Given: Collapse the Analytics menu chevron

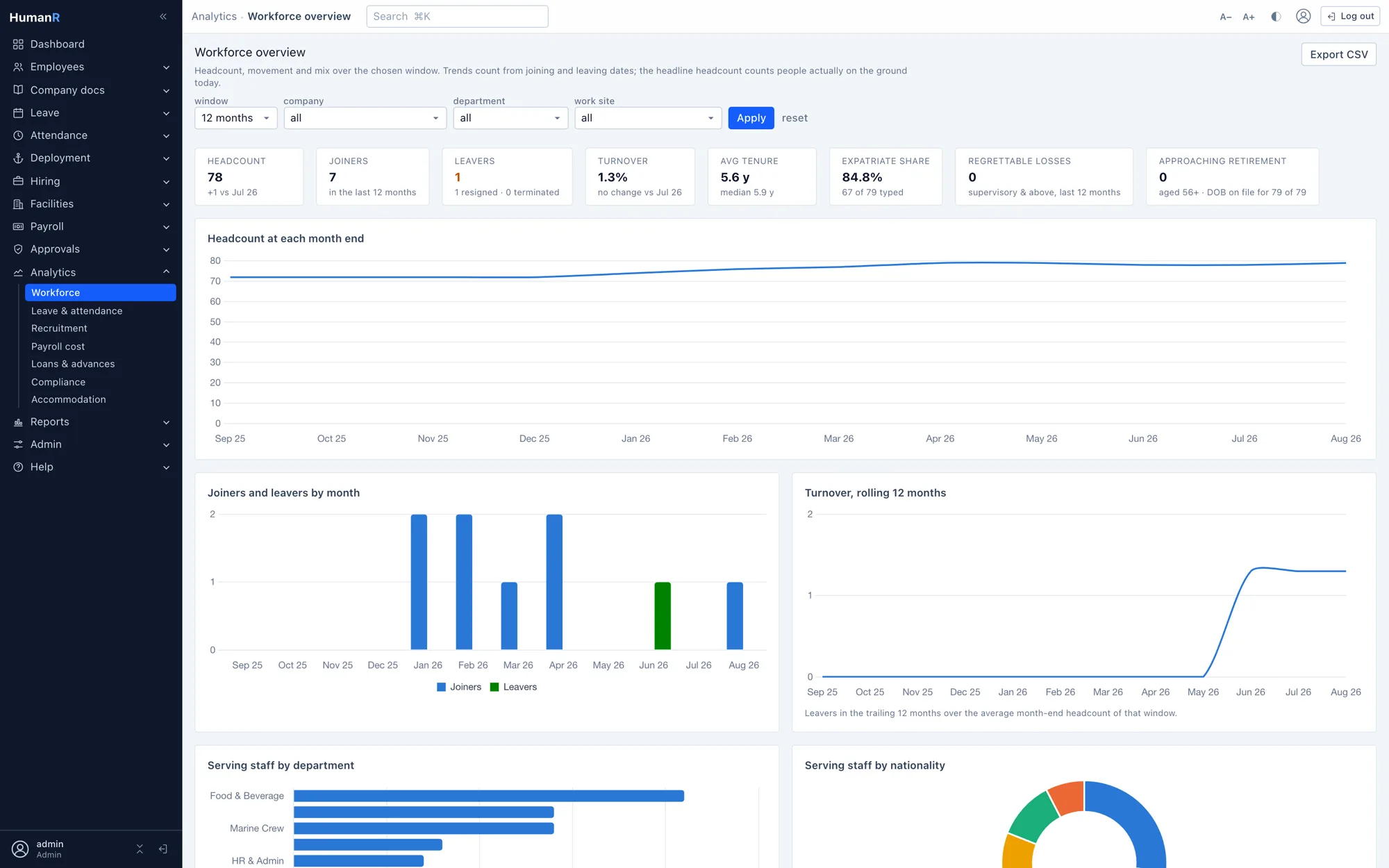Looking at the screenshot, I should click(166, 272).
